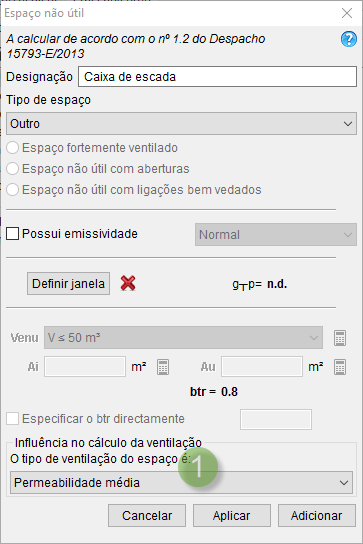Choose Espaço não útil com ligações bem vedados
Viewport: 363px width, 544px height.
[x=12, y=190]
